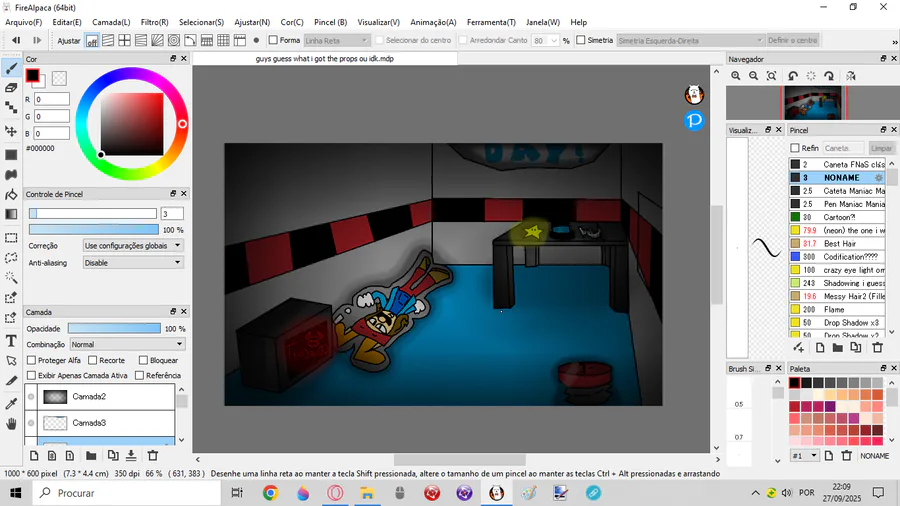Select the rectangular Selection tool
Image resolution: width=900 pixels, height=506 pixels.
click(x=11, y=238)
